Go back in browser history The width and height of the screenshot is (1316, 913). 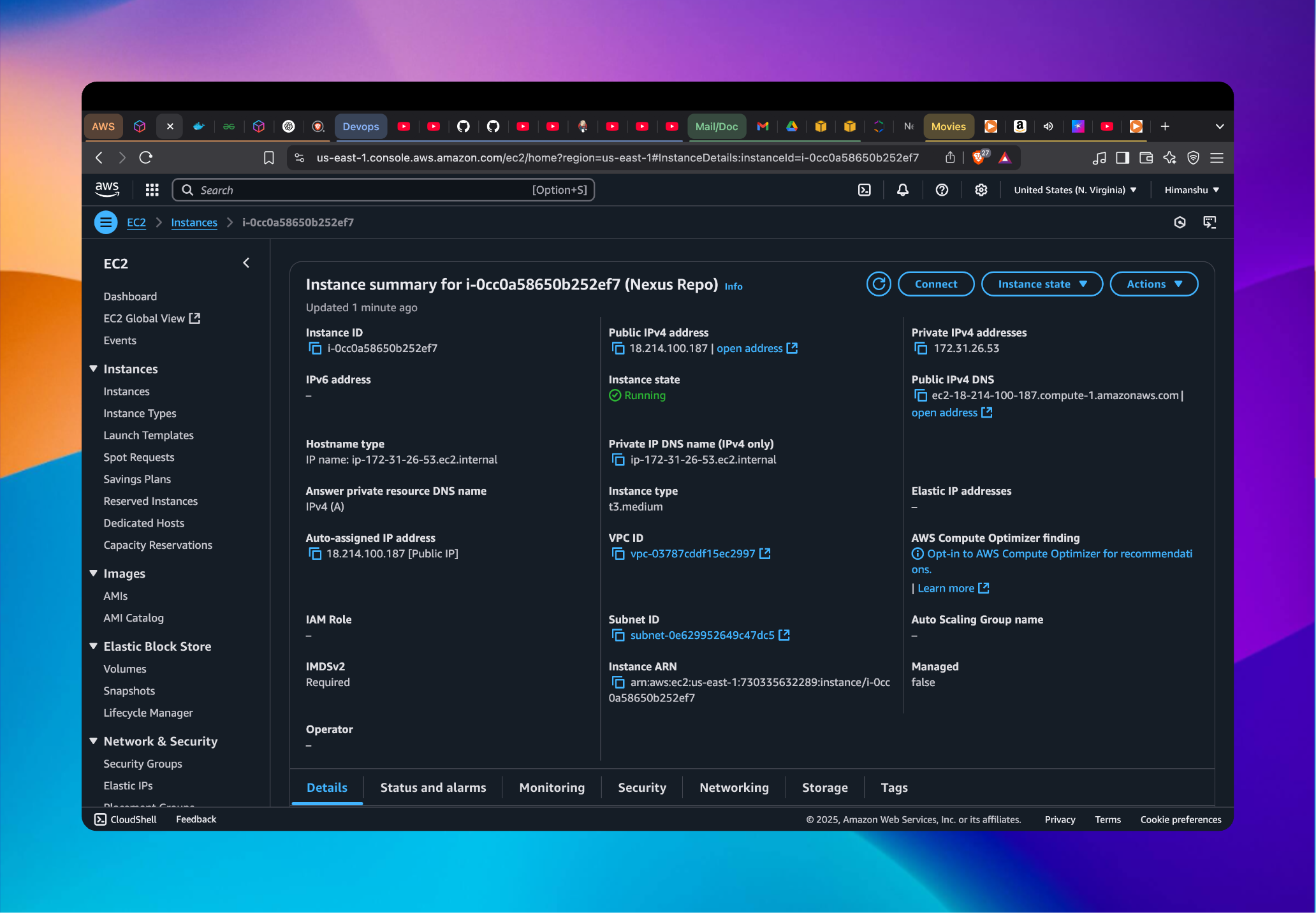pos(99,157)
